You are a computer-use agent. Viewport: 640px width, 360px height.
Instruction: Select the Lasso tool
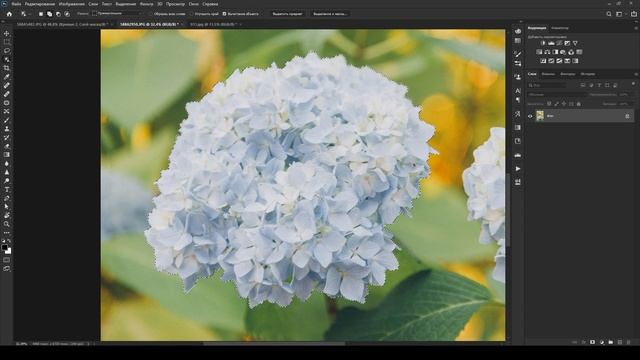[x=7, y=51]
